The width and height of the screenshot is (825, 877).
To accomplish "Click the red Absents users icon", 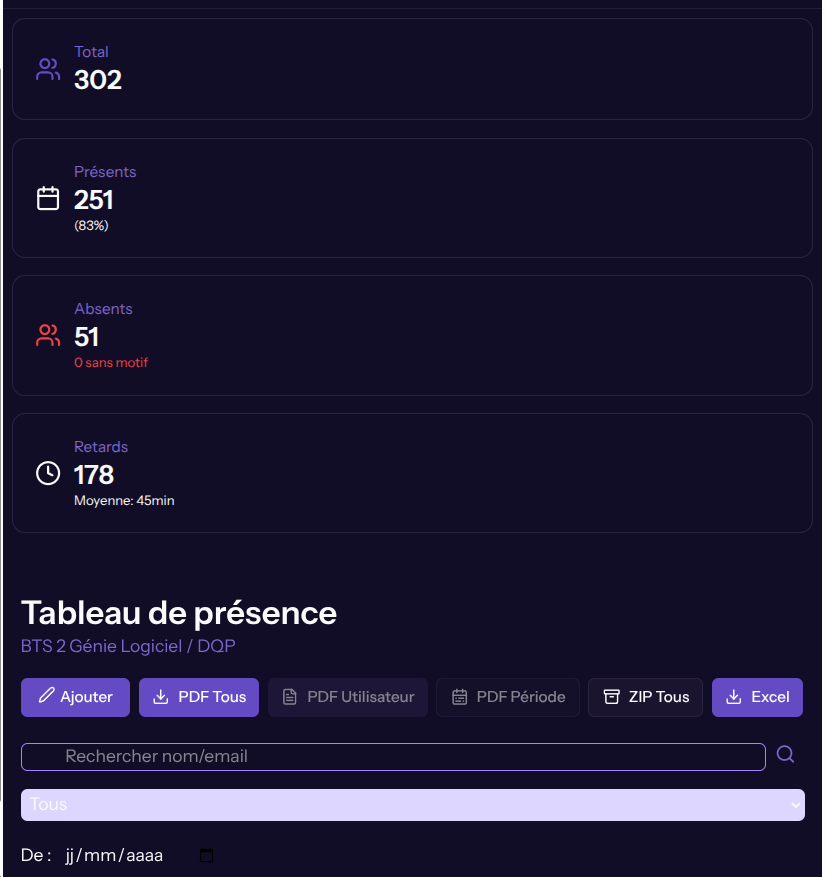I will coord(48,335).
